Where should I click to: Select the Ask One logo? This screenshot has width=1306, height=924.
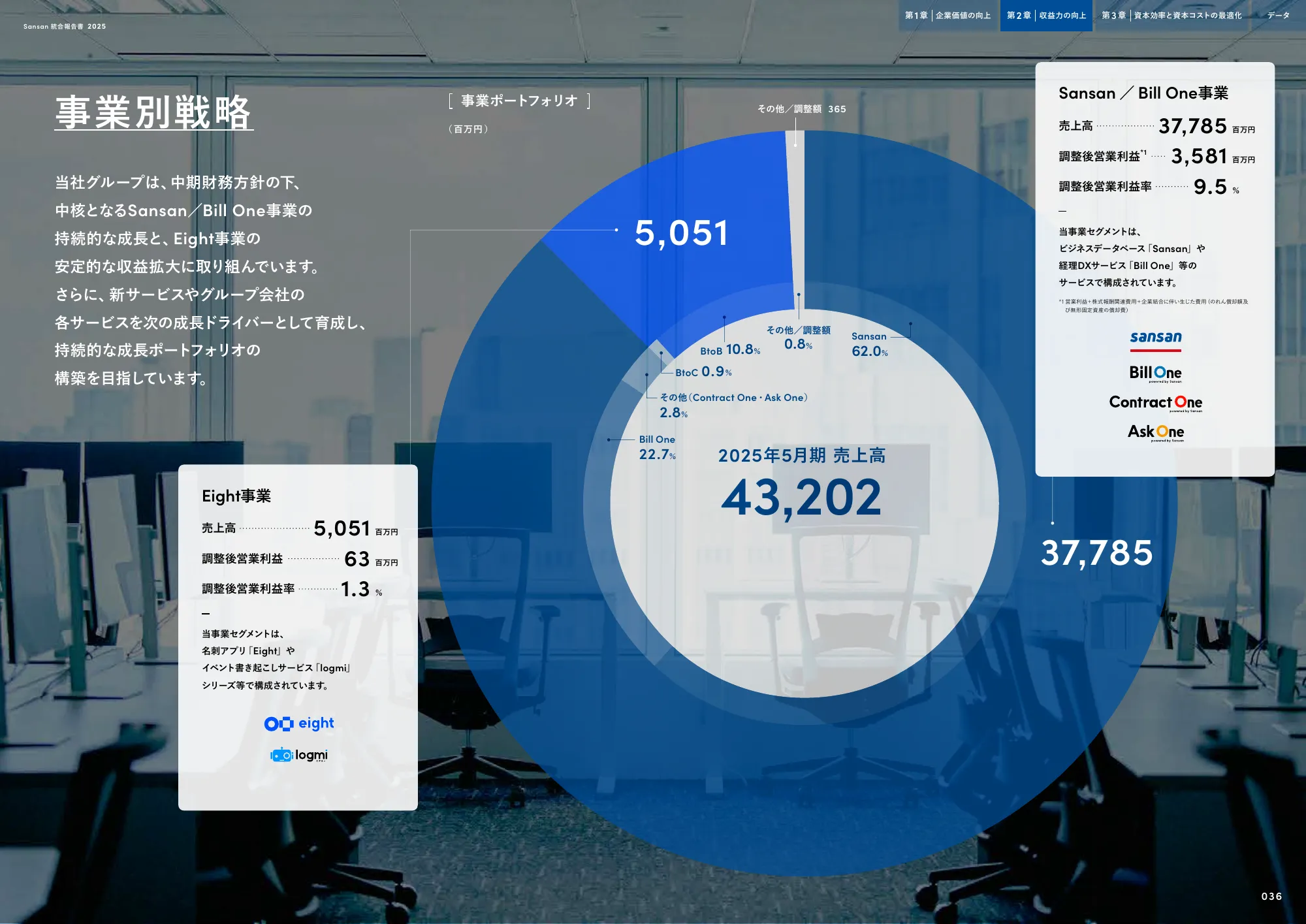[1156, 431]
